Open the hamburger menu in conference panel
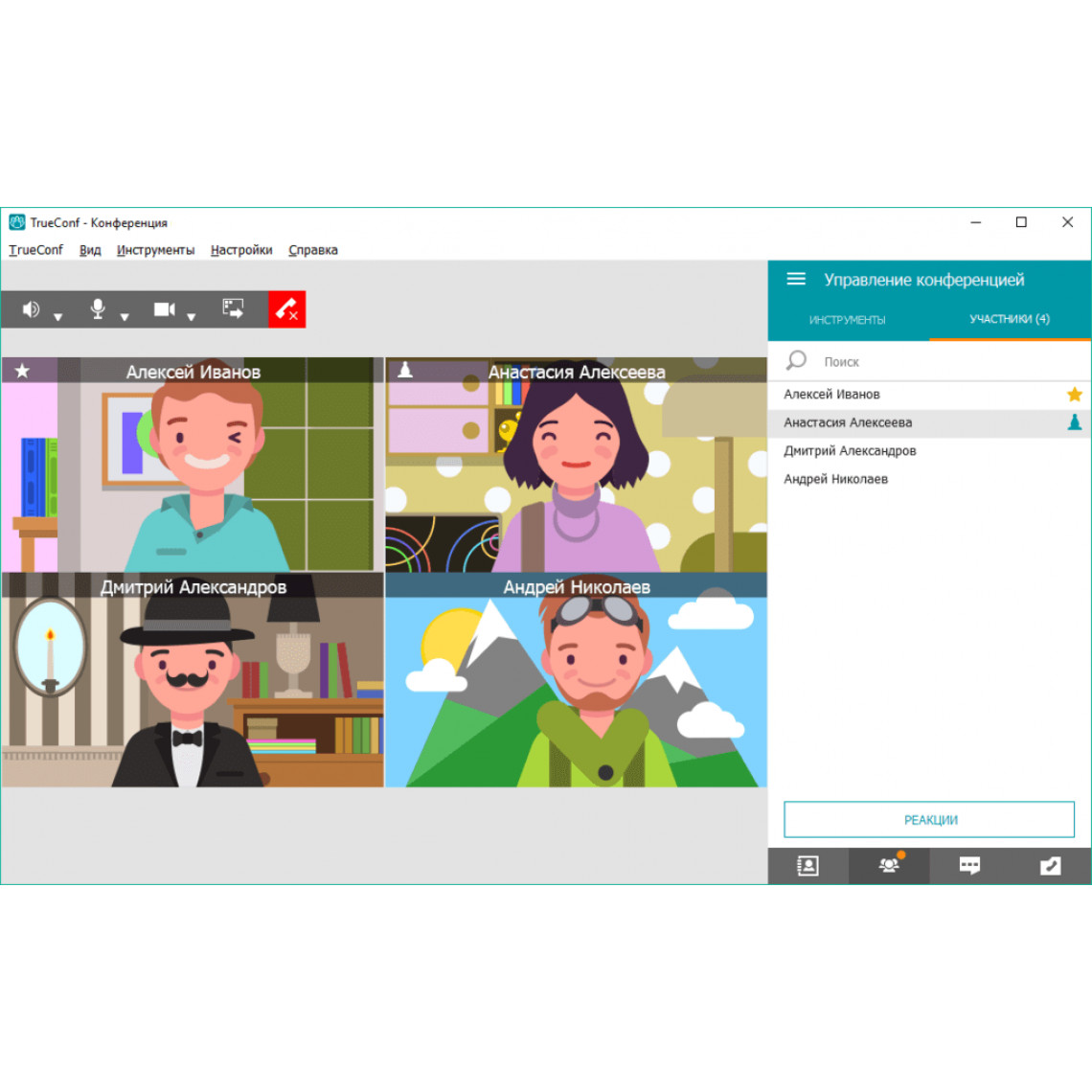Viewport: 1092px width, 1092px height. point(796,280)
